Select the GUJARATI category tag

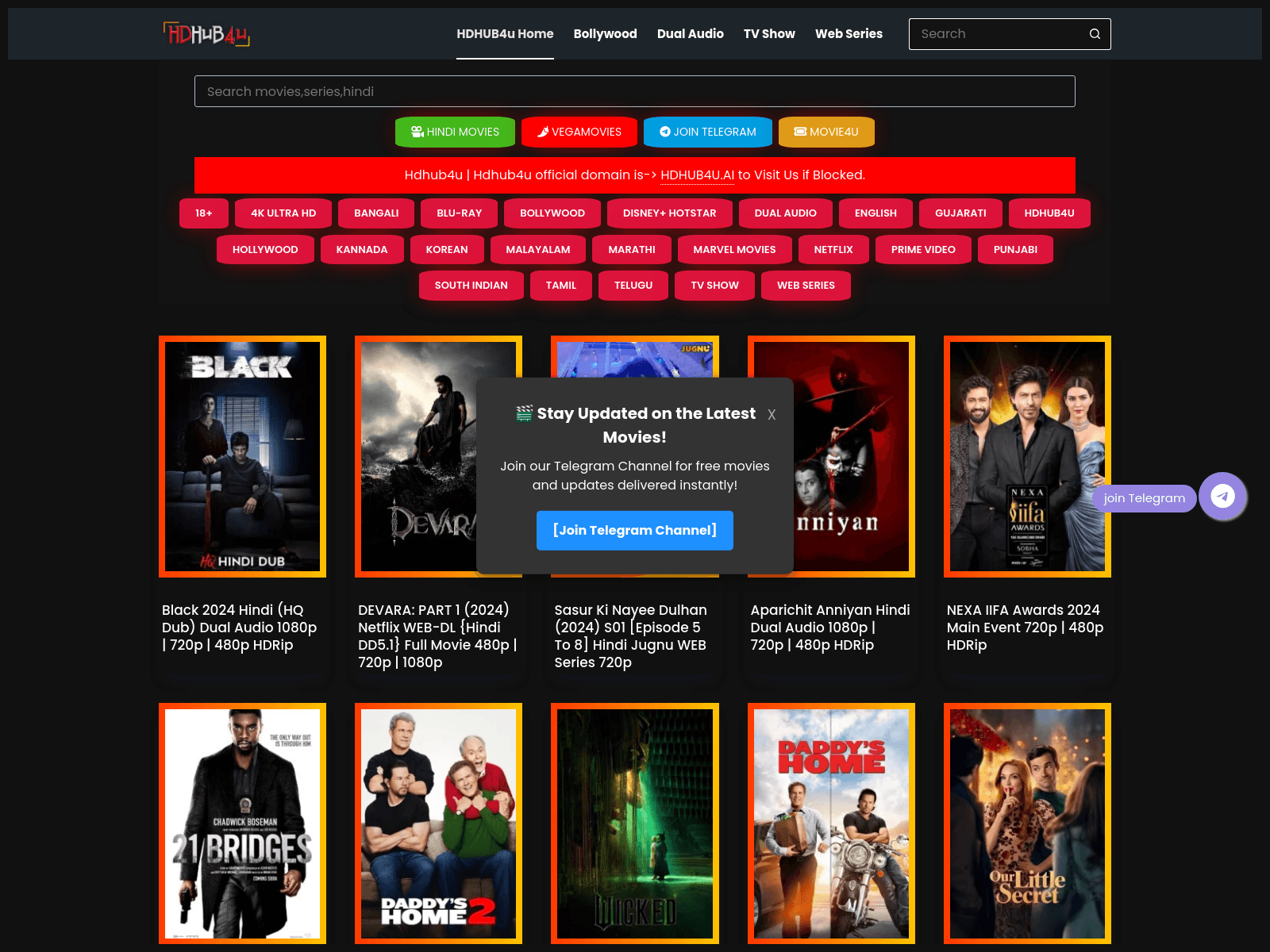[x=960, y=213]
